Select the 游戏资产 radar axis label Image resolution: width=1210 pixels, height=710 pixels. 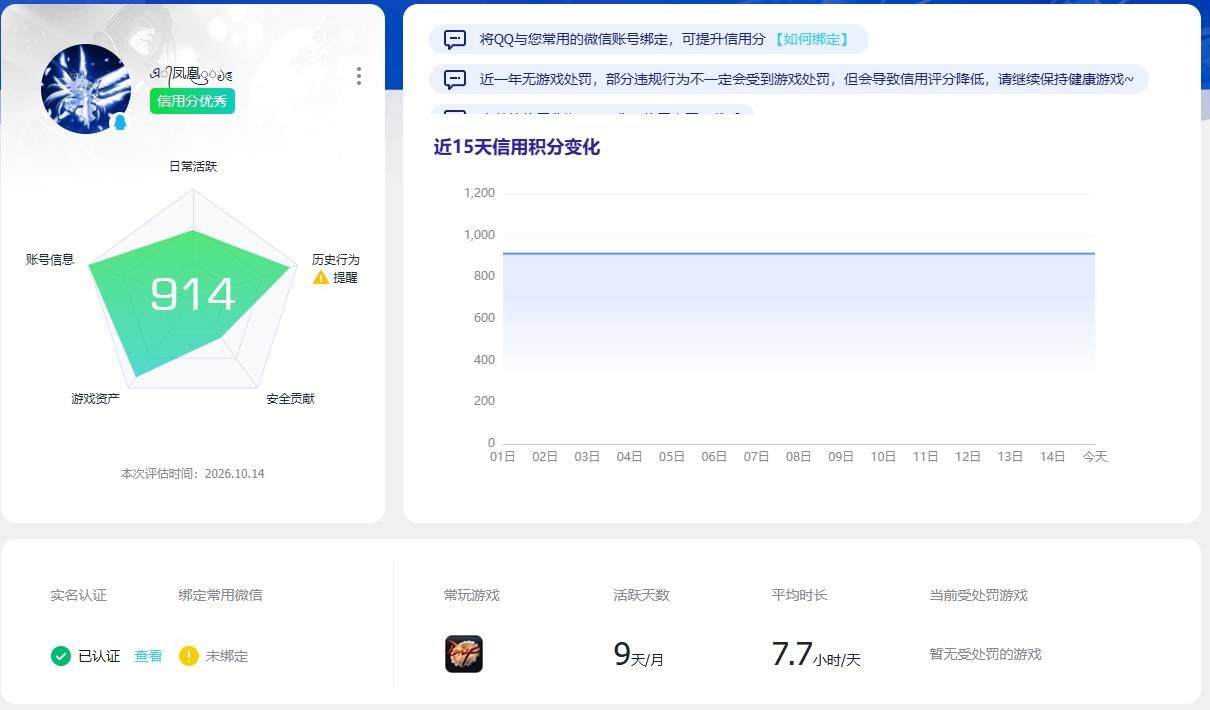tap(95, 398)
